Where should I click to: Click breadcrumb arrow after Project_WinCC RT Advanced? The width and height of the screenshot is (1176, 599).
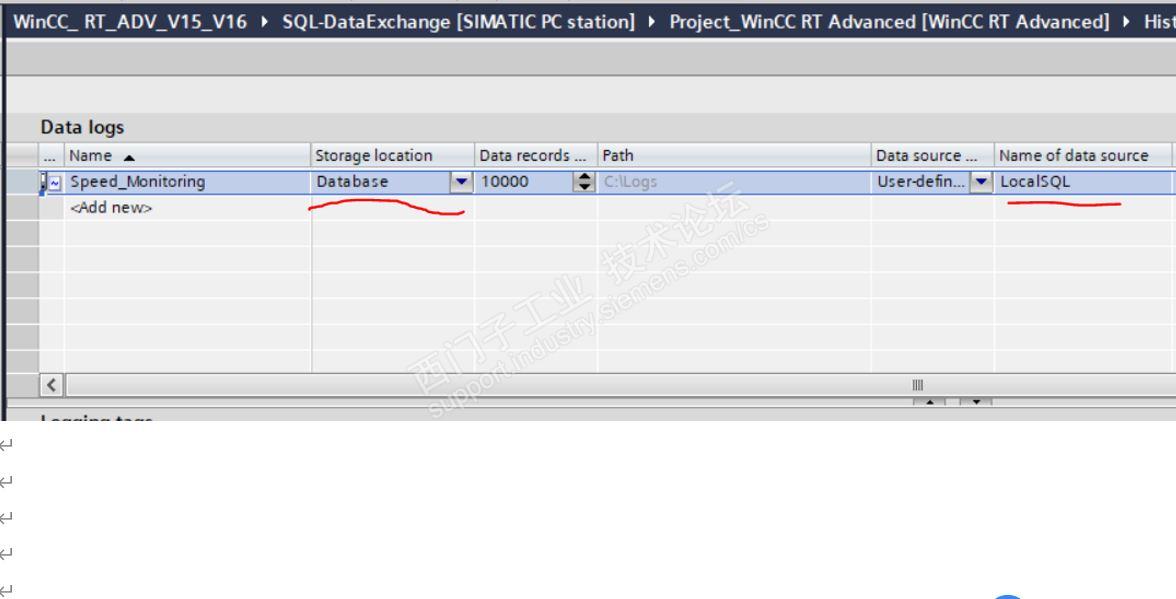click(1126, 22)
